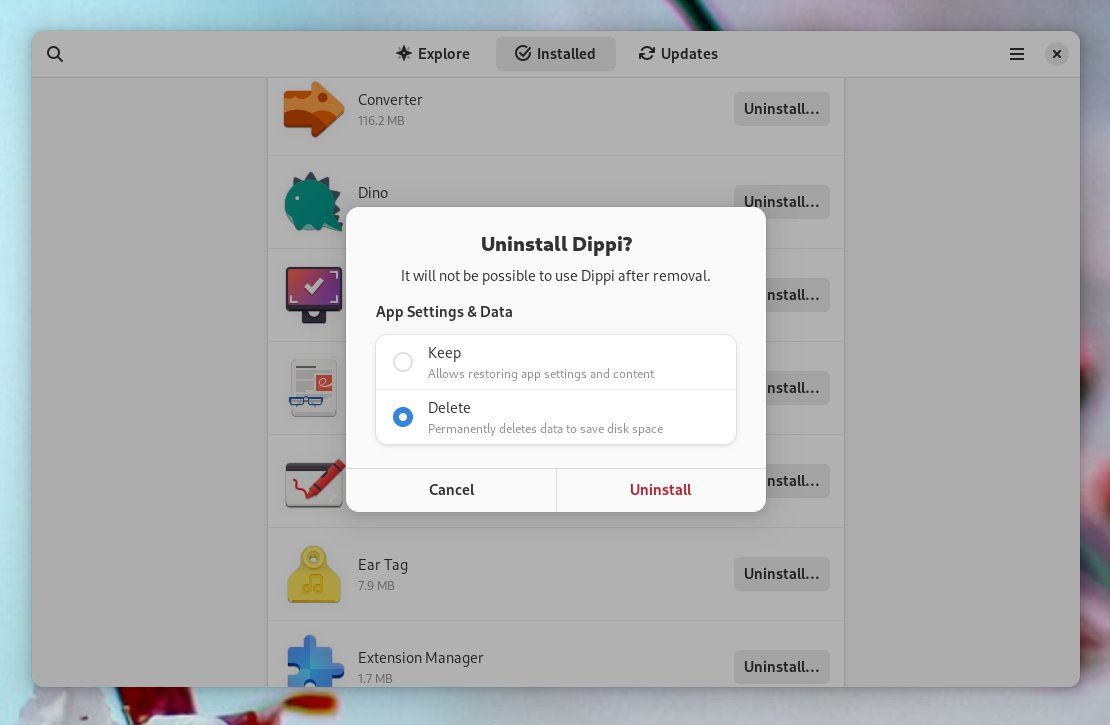Click the Extension Manager puzzle icon
This screenshot has height=725, width=1110.
(x=314, y=666)
